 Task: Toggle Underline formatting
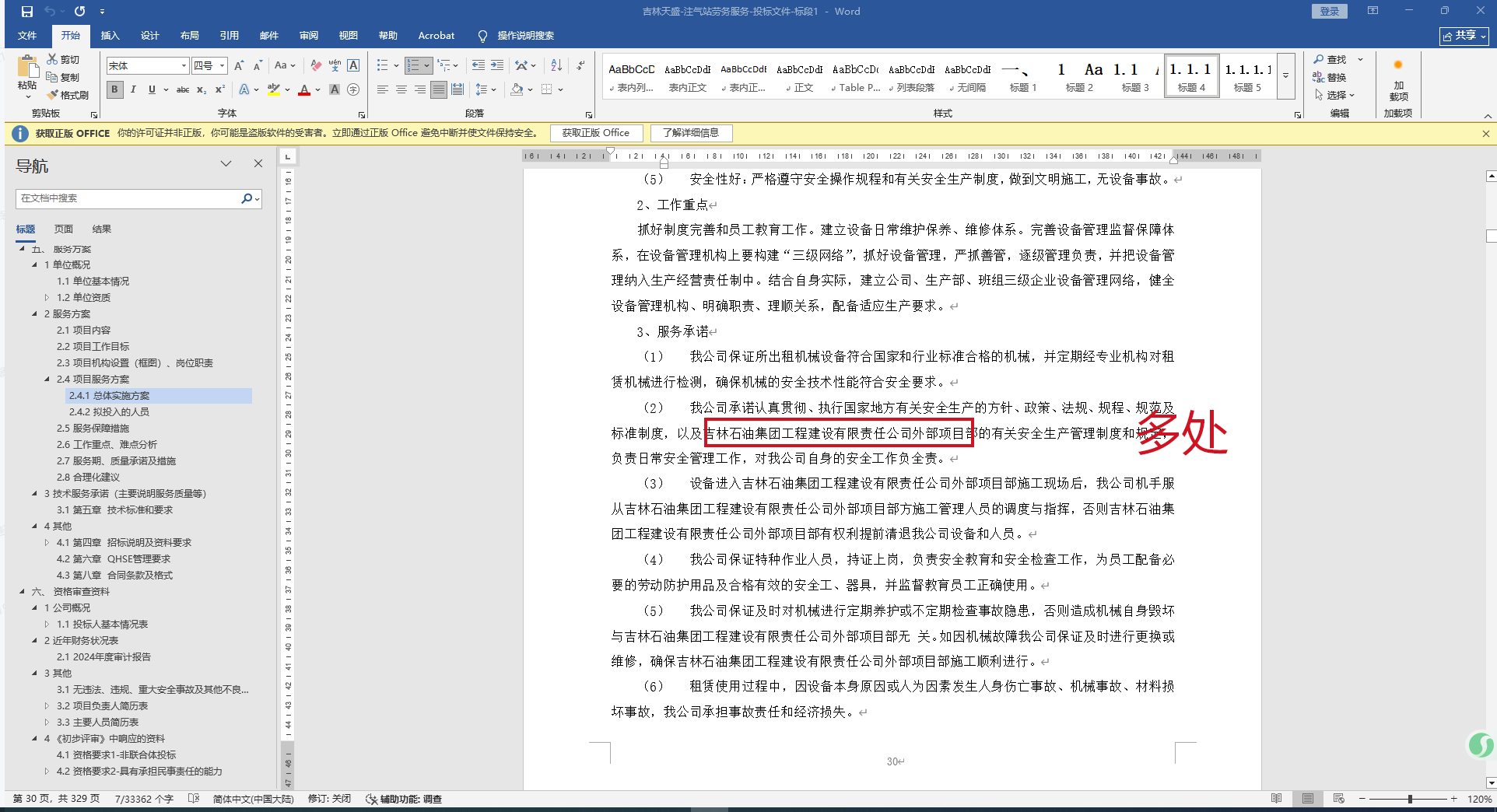(152, 89)
